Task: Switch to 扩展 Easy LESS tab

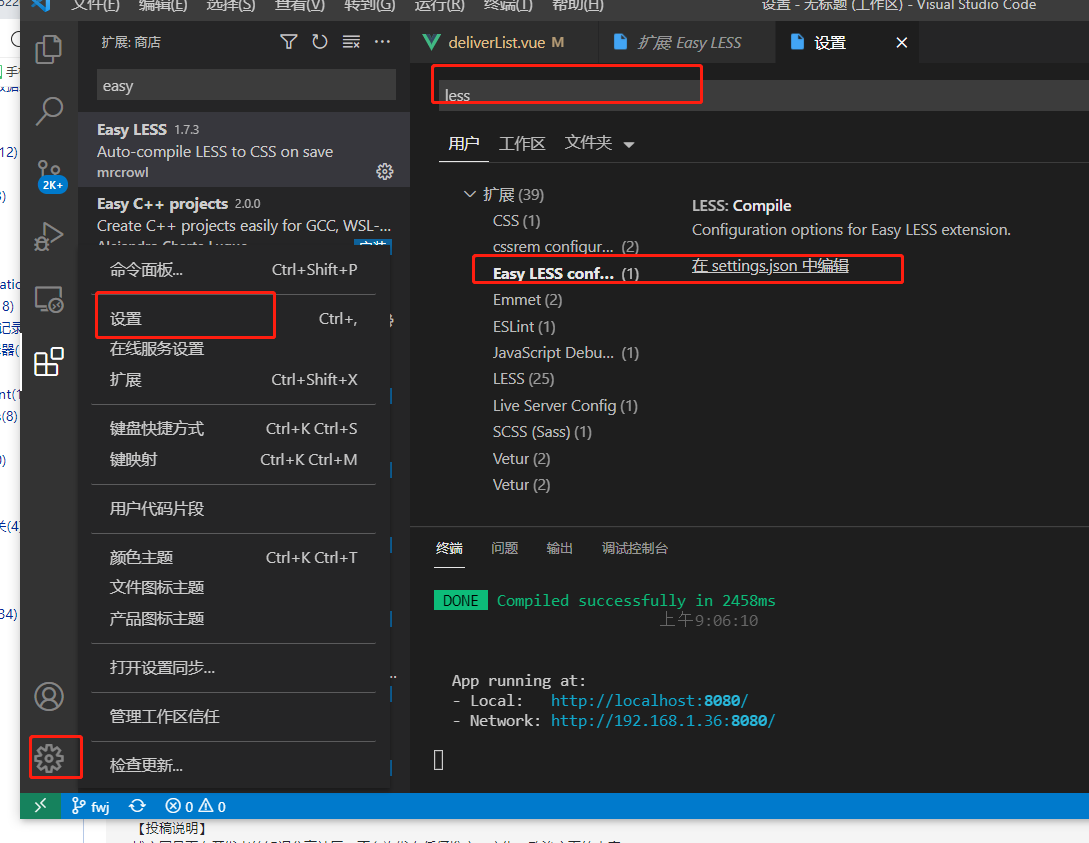Action: [x=688, y=42]
